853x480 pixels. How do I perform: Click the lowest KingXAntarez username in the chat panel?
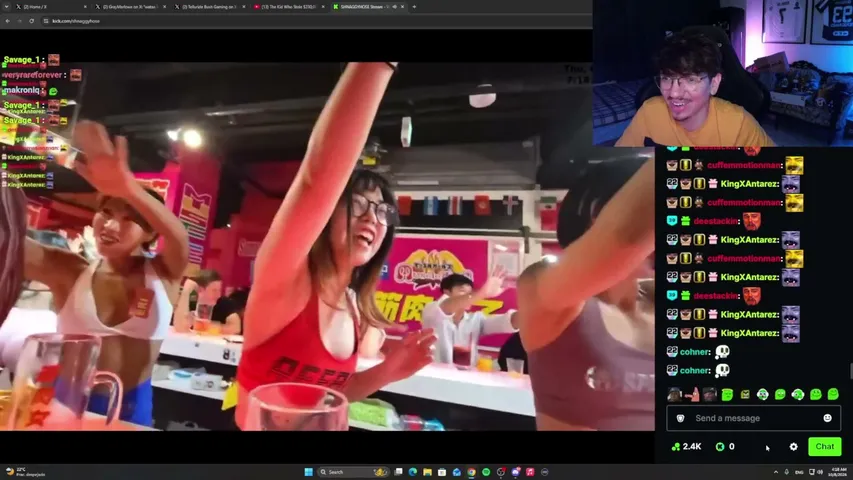[x=749, y=333]
